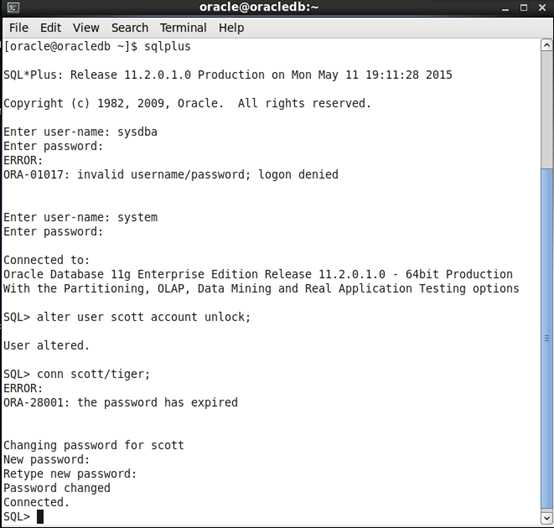Open the Edit menu
Image resolution: width=554 pixels, height=528 pixels.
pyautogui.click(x=51, y=28)
